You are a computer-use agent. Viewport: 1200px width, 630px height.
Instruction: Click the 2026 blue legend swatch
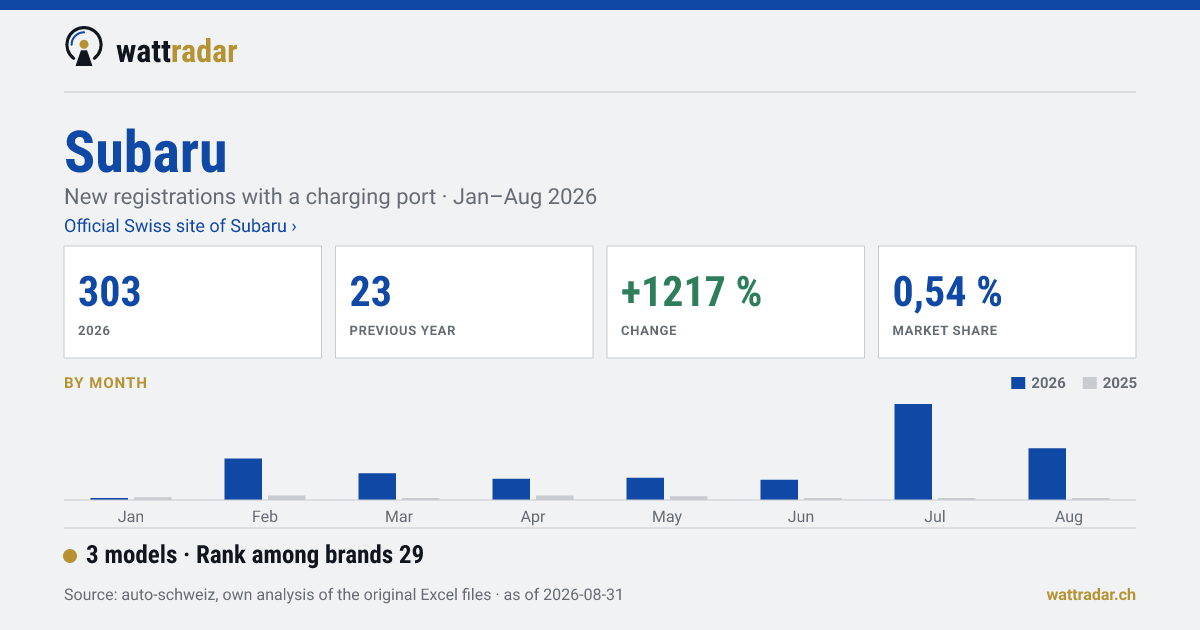pos(1019,383)
